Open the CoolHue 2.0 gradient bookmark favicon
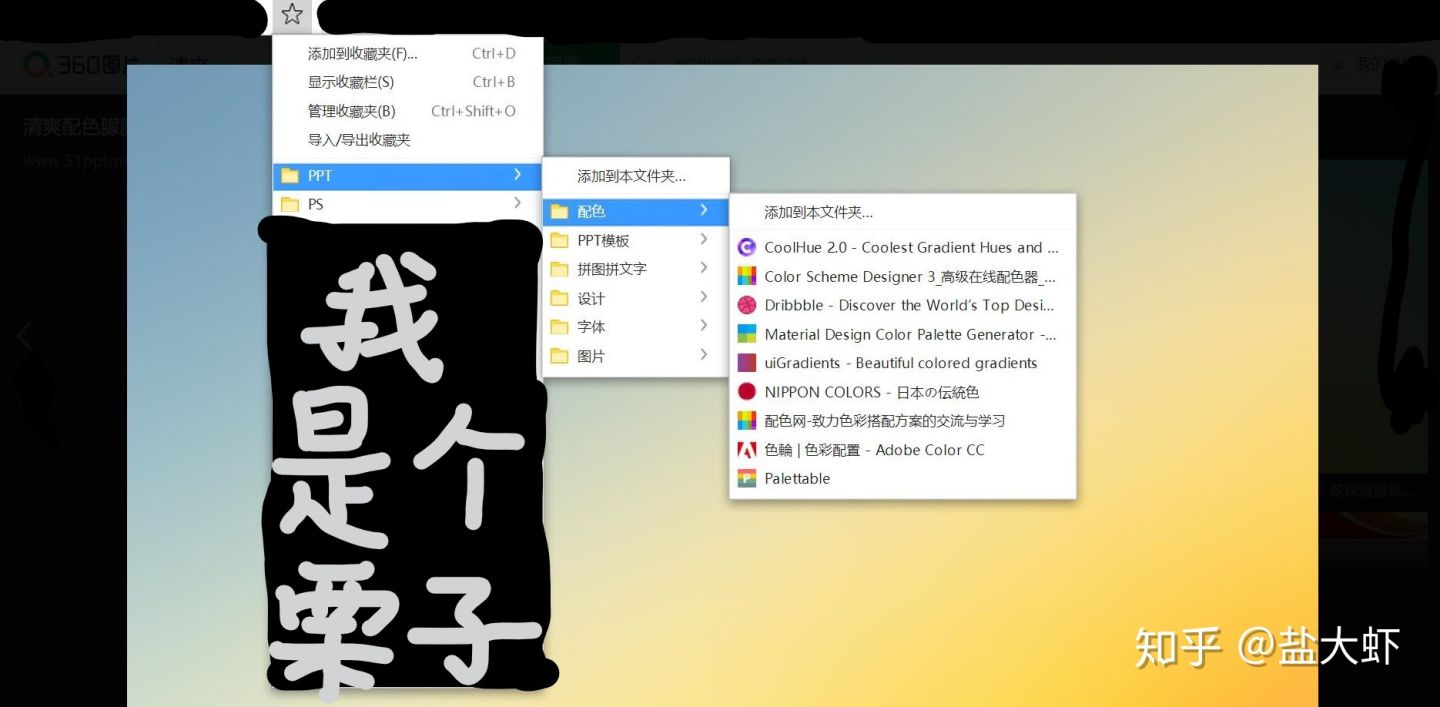This screenshot has height=707, width=1440. [747, 247]
